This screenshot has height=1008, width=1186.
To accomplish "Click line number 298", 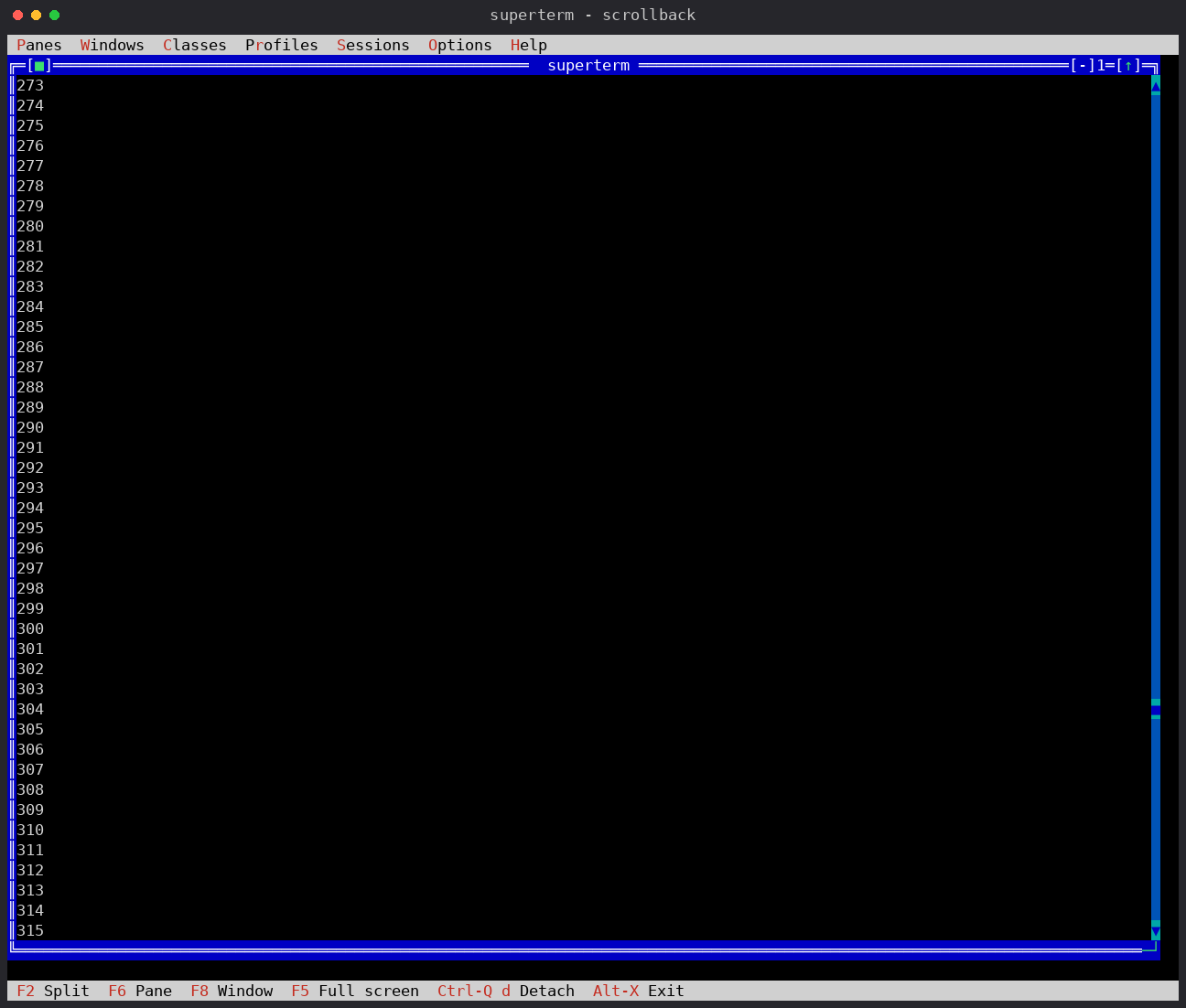I will click(30, 588).
